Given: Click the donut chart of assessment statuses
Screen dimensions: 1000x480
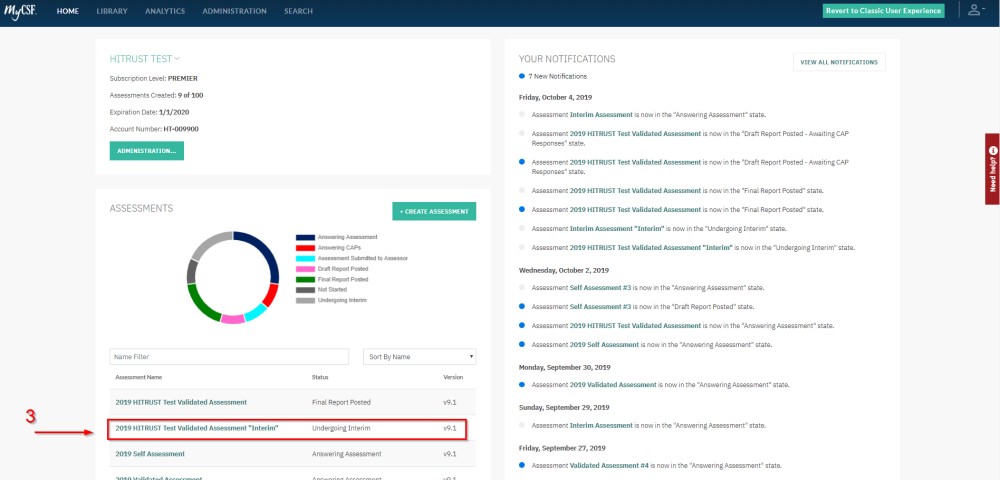Looking at the screenshot, I should coord(233,277).
